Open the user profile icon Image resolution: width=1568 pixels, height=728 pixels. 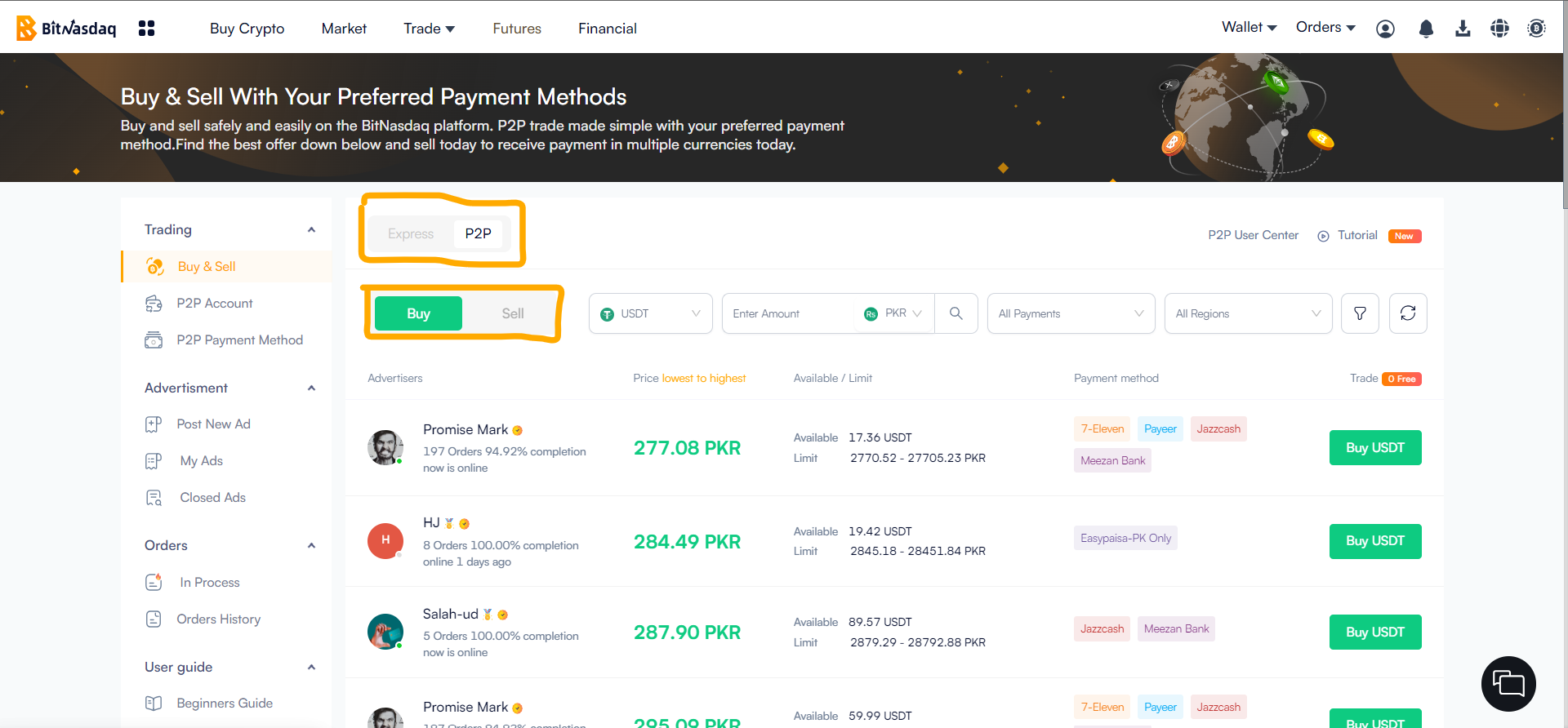coord(1385,29)
